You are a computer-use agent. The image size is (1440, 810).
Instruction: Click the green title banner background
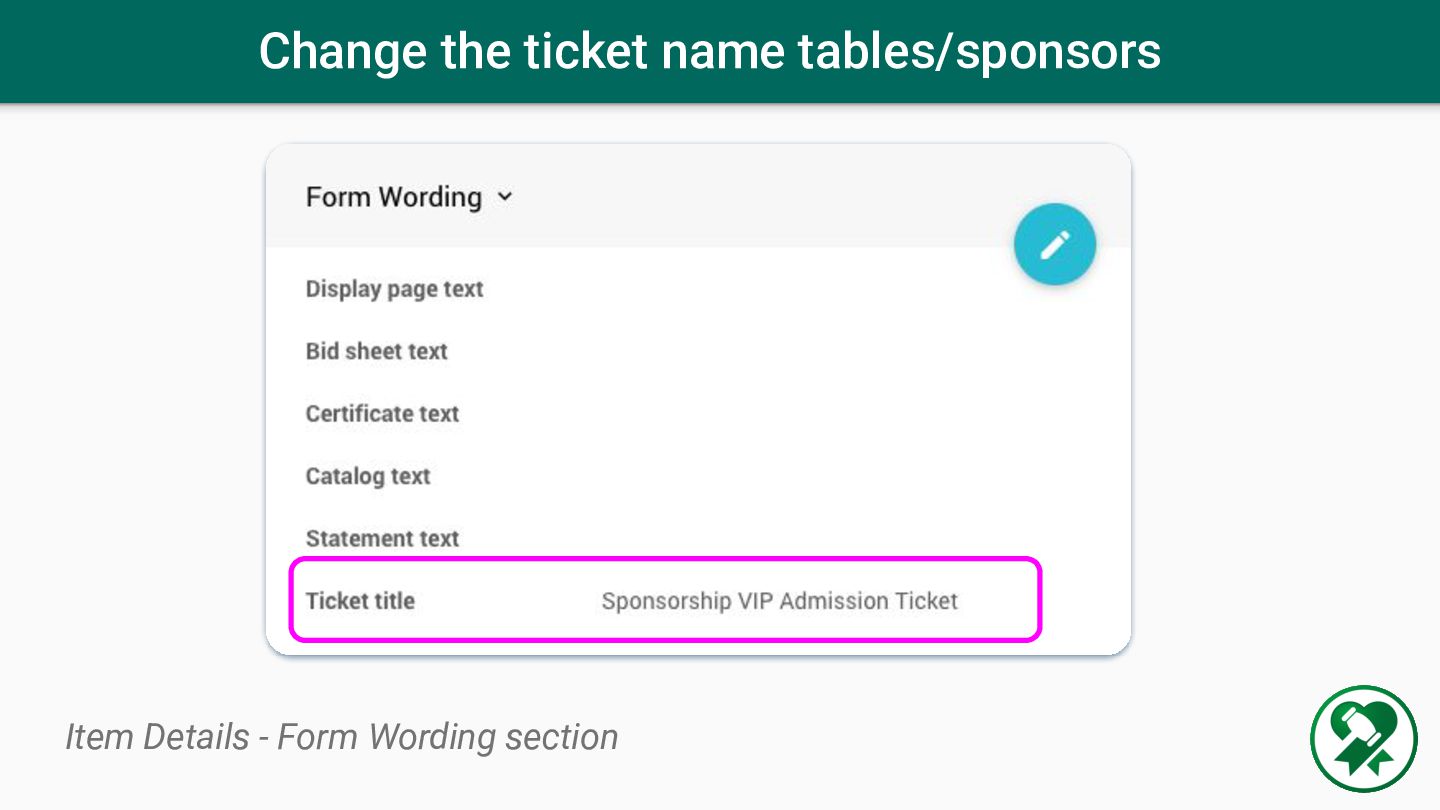point(720,51)
